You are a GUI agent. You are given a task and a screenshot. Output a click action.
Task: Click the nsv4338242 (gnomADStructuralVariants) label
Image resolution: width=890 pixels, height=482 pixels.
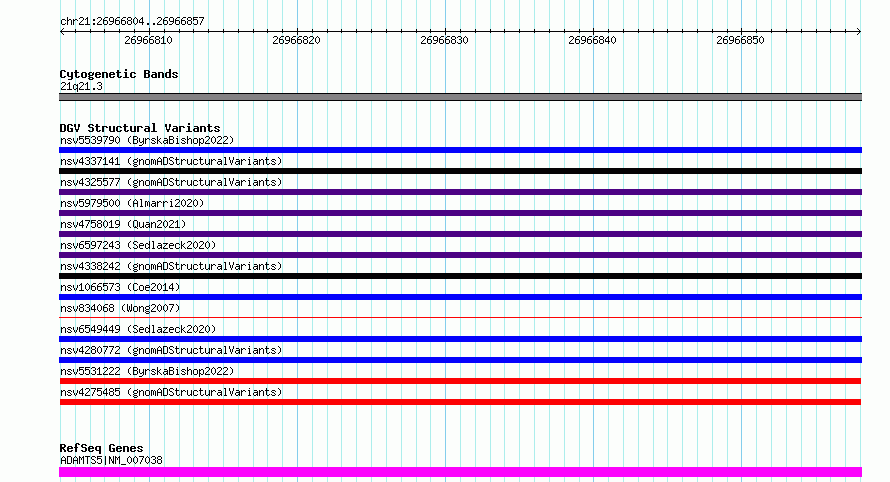pos(171,266)
